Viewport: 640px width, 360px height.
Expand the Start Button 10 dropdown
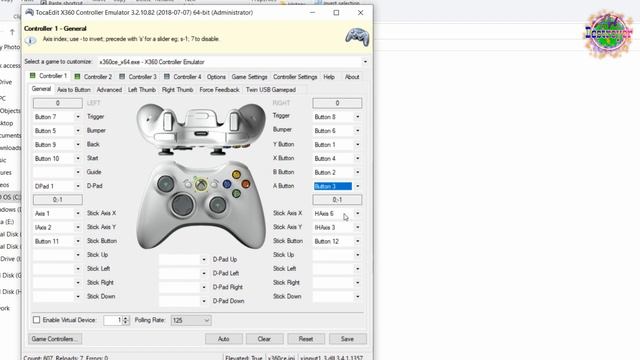78,159
